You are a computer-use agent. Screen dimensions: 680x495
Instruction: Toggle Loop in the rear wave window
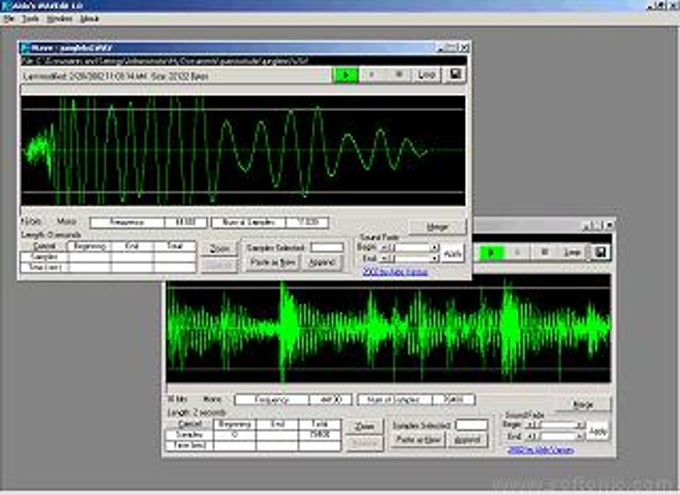tap(572, 253)
